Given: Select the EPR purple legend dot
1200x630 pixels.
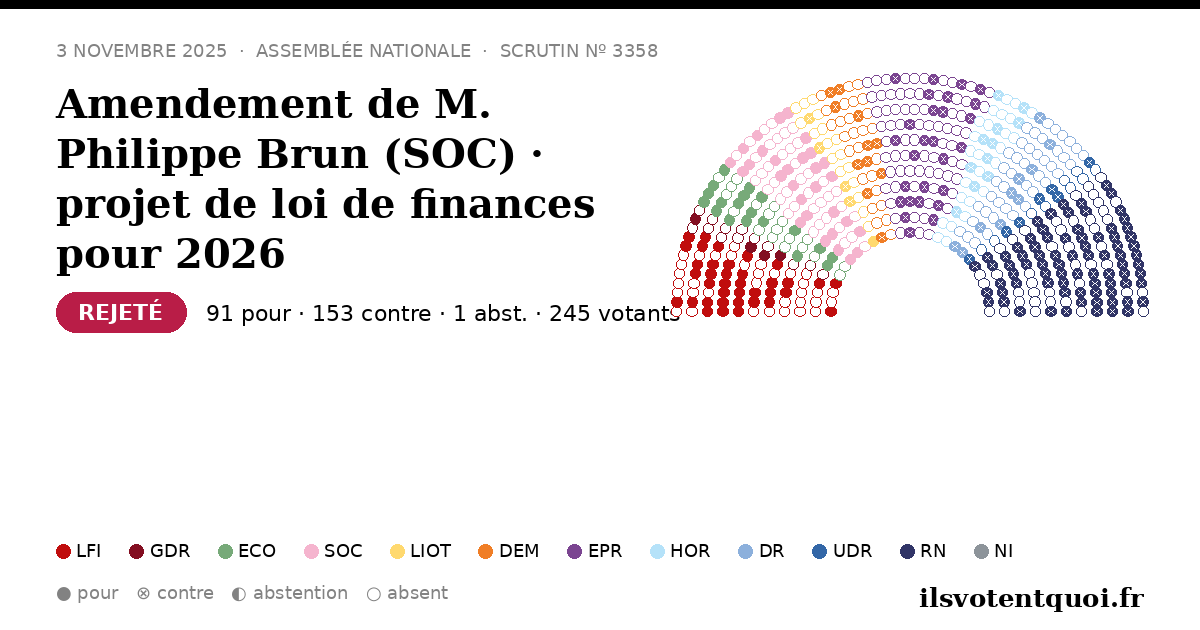Looking at the screenshot, I should (x=574, y=551).
